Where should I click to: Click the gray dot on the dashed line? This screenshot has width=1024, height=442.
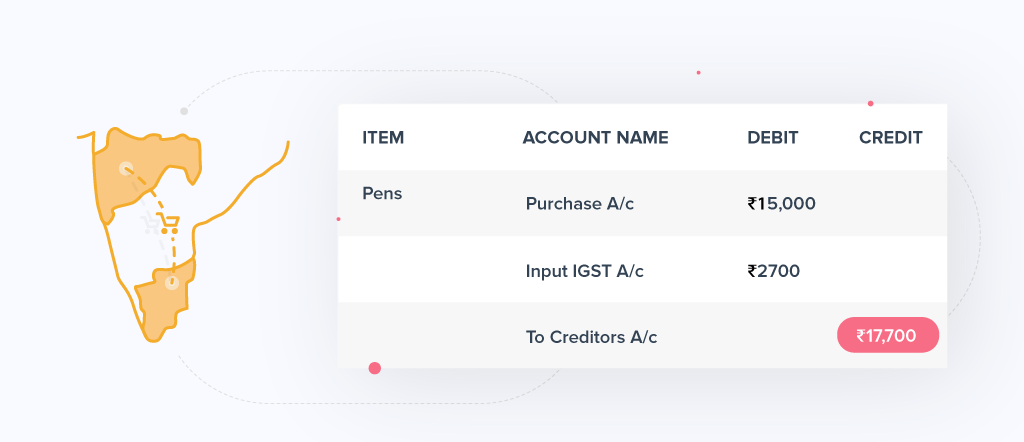tap(184, 111)
